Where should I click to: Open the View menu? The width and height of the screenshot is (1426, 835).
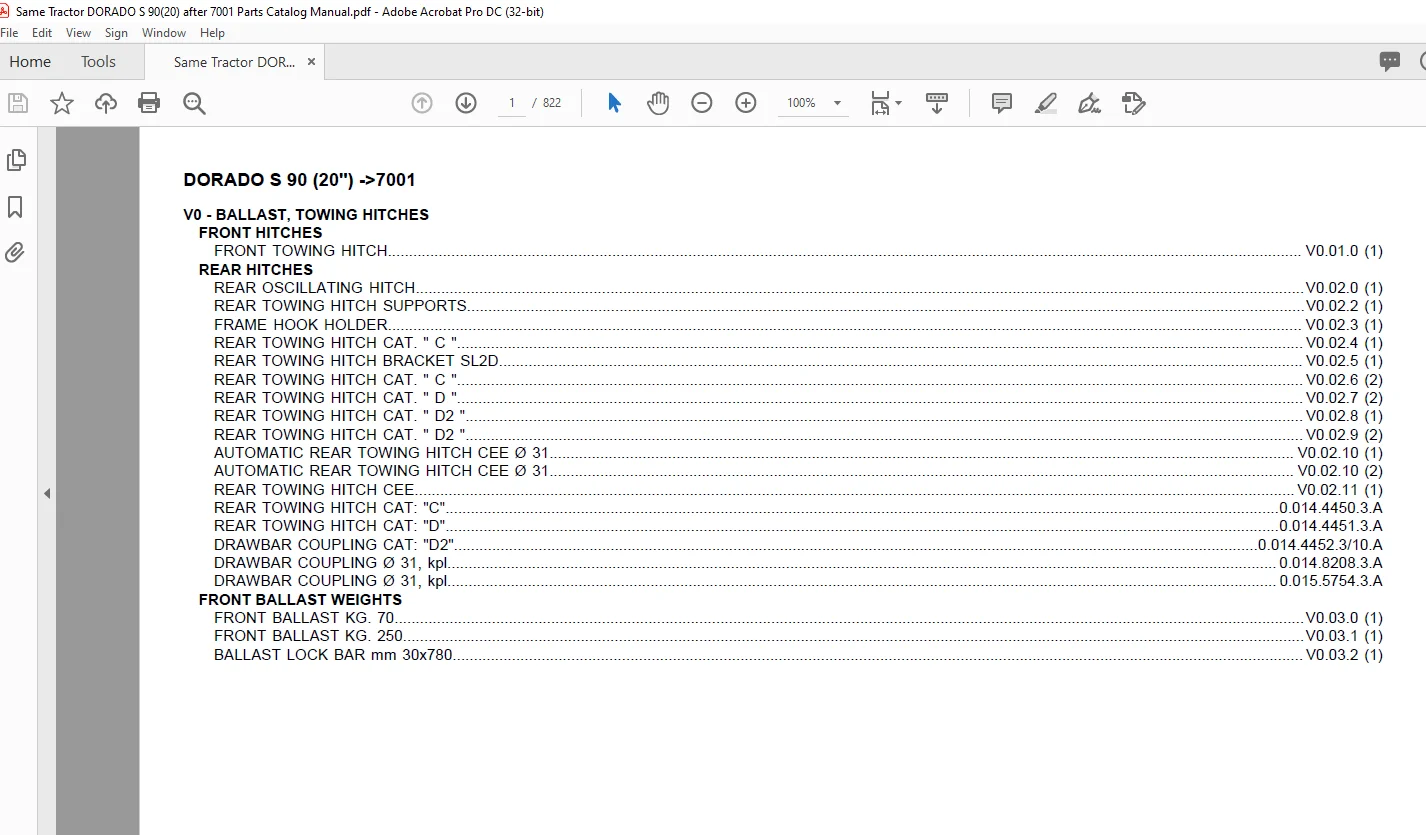pos(79,33)
